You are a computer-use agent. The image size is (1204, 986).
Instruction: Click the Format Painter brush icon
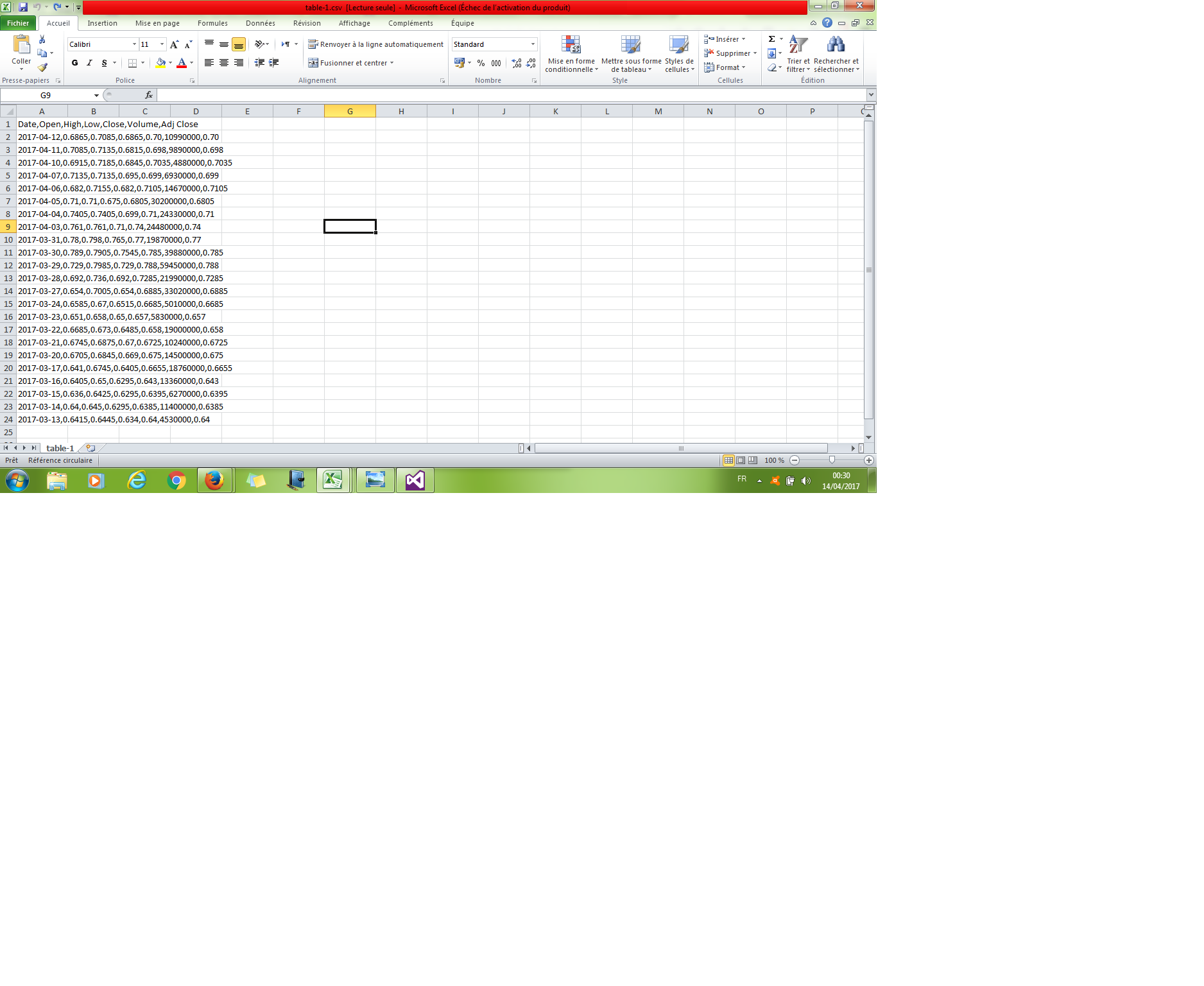tap(42, 67)
